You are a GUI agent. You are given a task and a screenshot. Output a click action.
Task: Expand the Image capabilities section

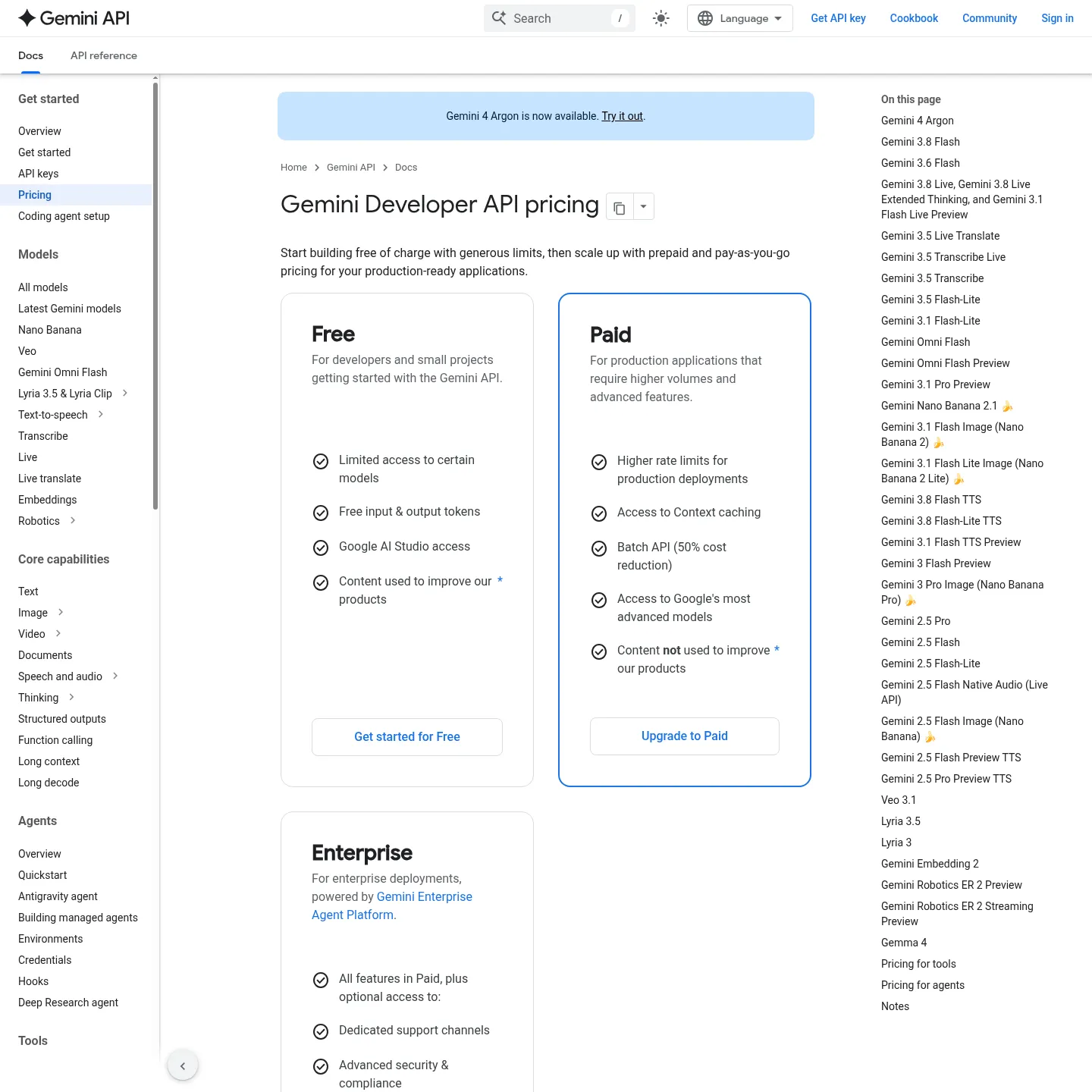pos(61,612)
